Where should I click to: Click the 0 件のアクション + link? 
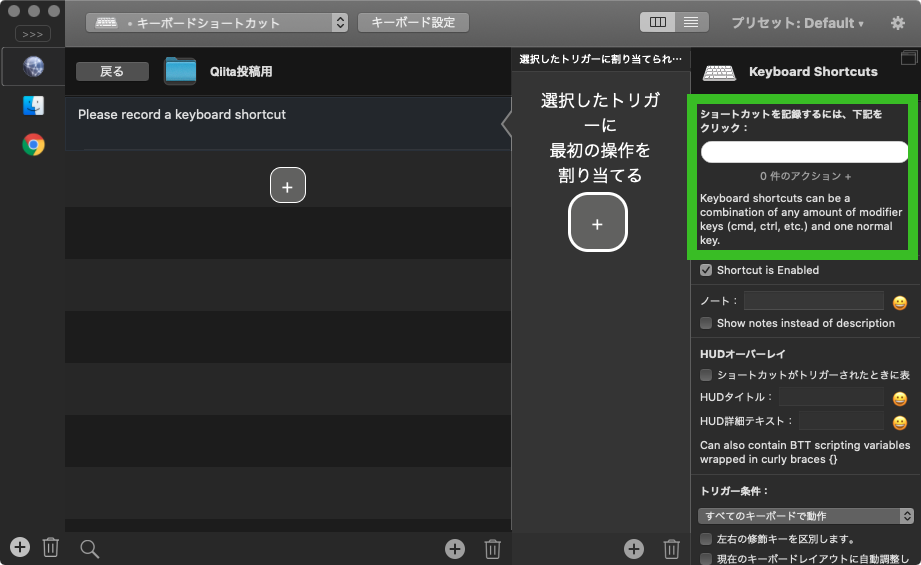805,176
